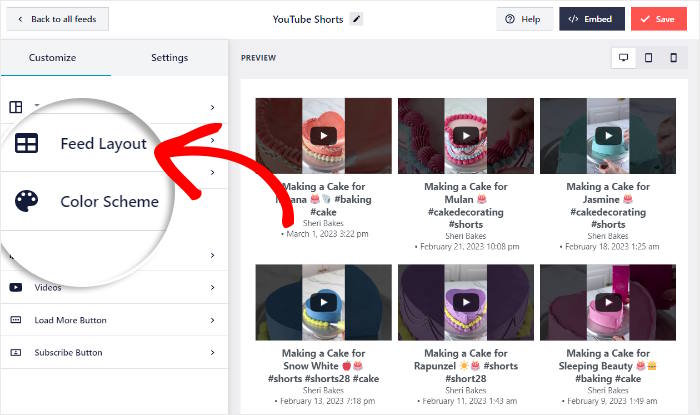
Task: Click the Sleeping Beauty video title
Action: (x=608, y=365)
